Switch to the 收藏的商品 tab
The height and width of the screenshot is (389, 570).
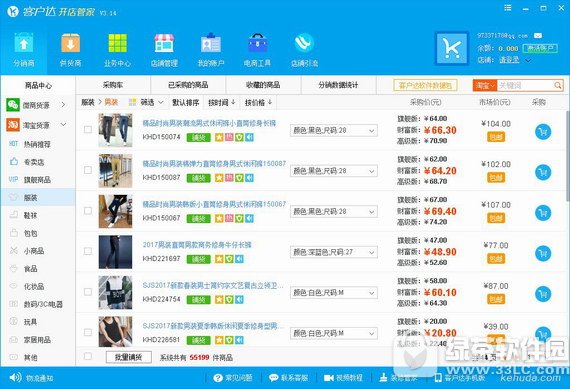(x=263, y=85)
